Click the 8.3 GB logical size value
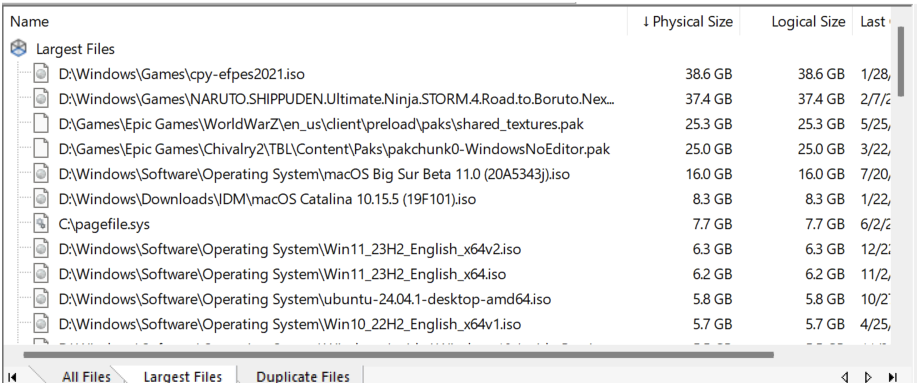The height and width of the screenshot is (385, 919). click(x=826, y=199)
